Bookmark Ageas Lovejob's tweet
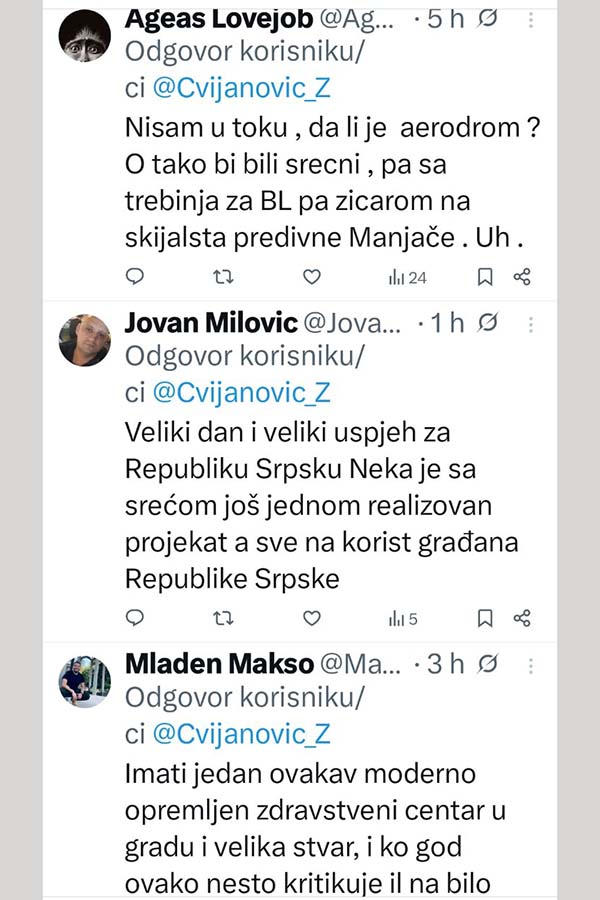The image size is (600, 900). point(485,277)
